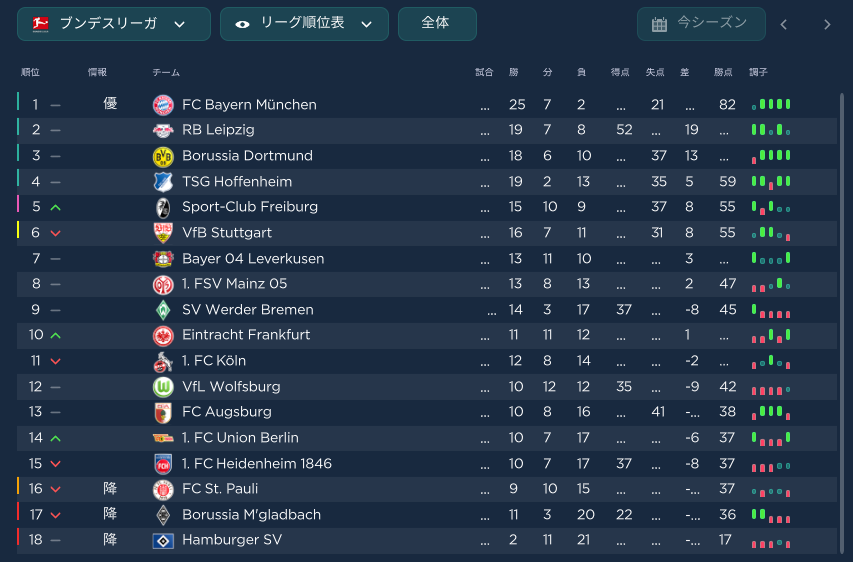Click the SV Werder Bremen crest
853x562 pixels.
(x=163, y=310)
